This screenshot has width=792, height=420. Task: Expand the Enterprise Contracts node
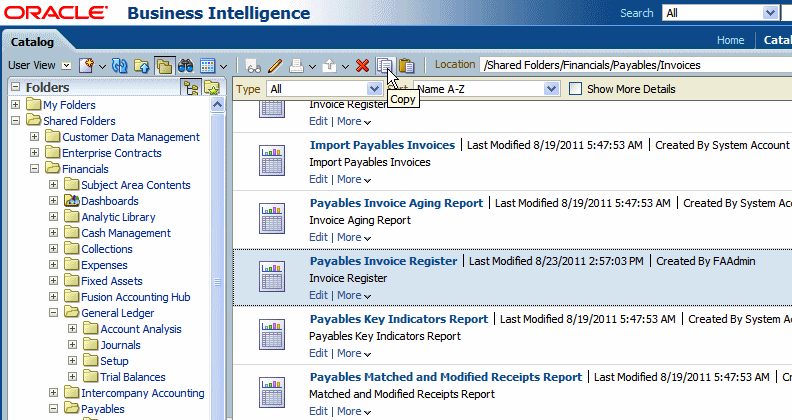(x=34, y=152)
